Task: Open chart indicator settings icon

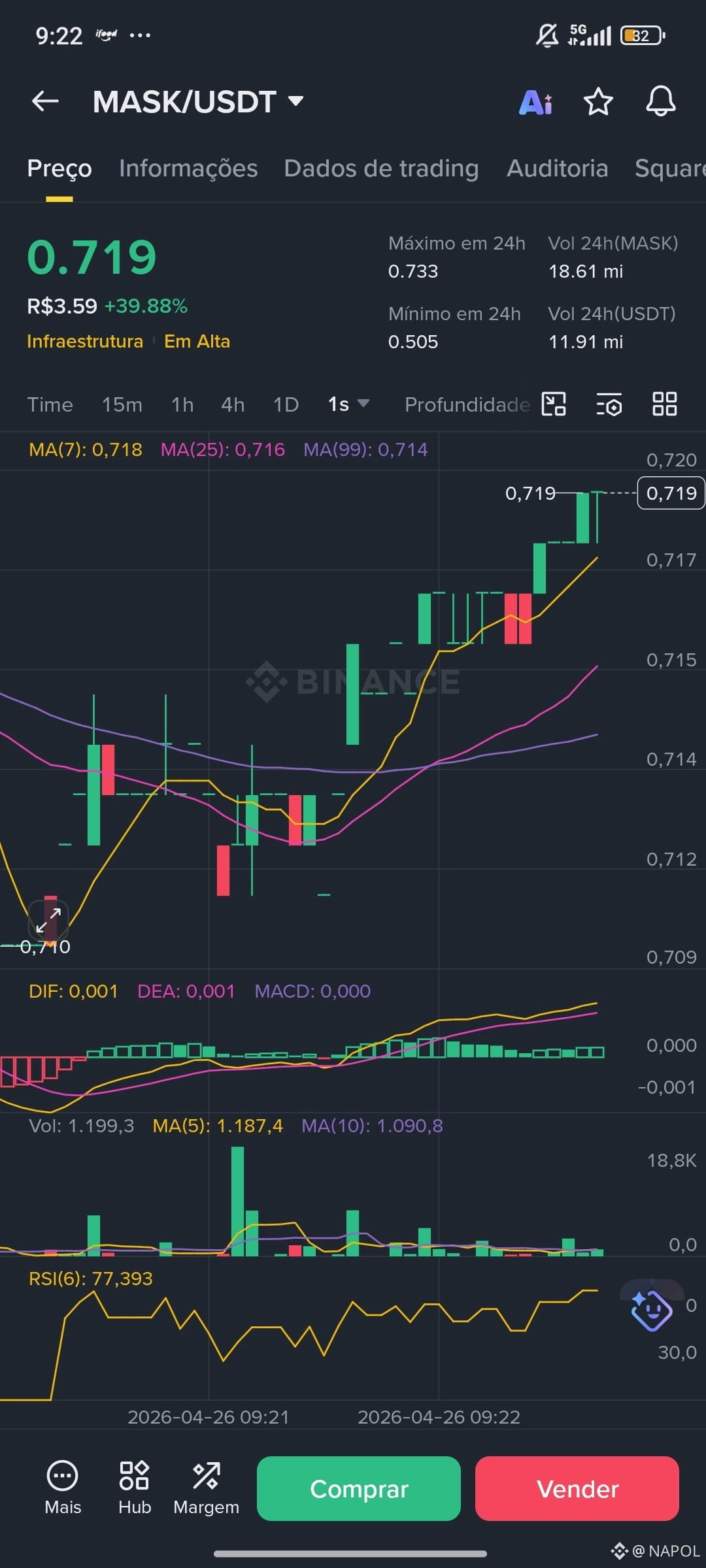Action: click(x=609, y=404)
